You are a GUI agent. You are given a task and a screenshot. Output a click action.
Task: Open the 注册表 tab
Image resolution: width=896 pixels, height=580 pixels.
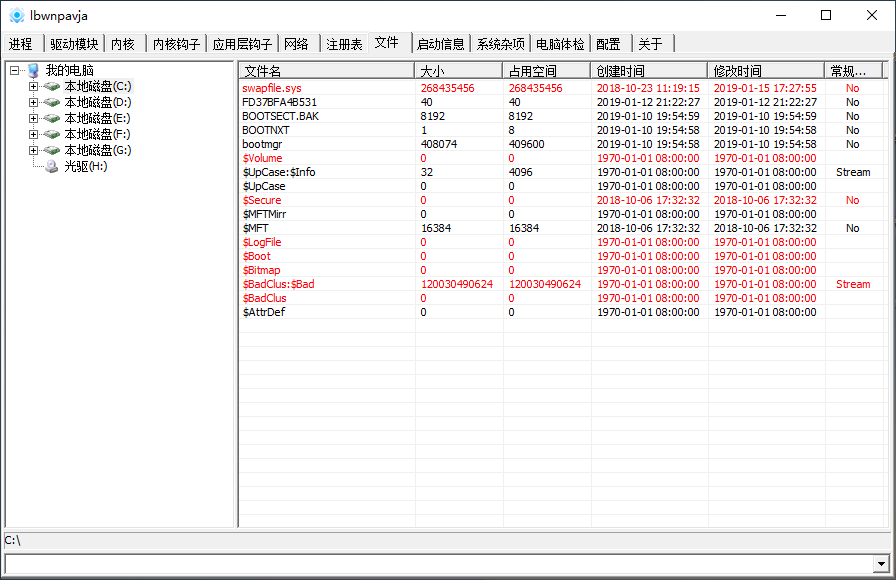coord(344,44)
